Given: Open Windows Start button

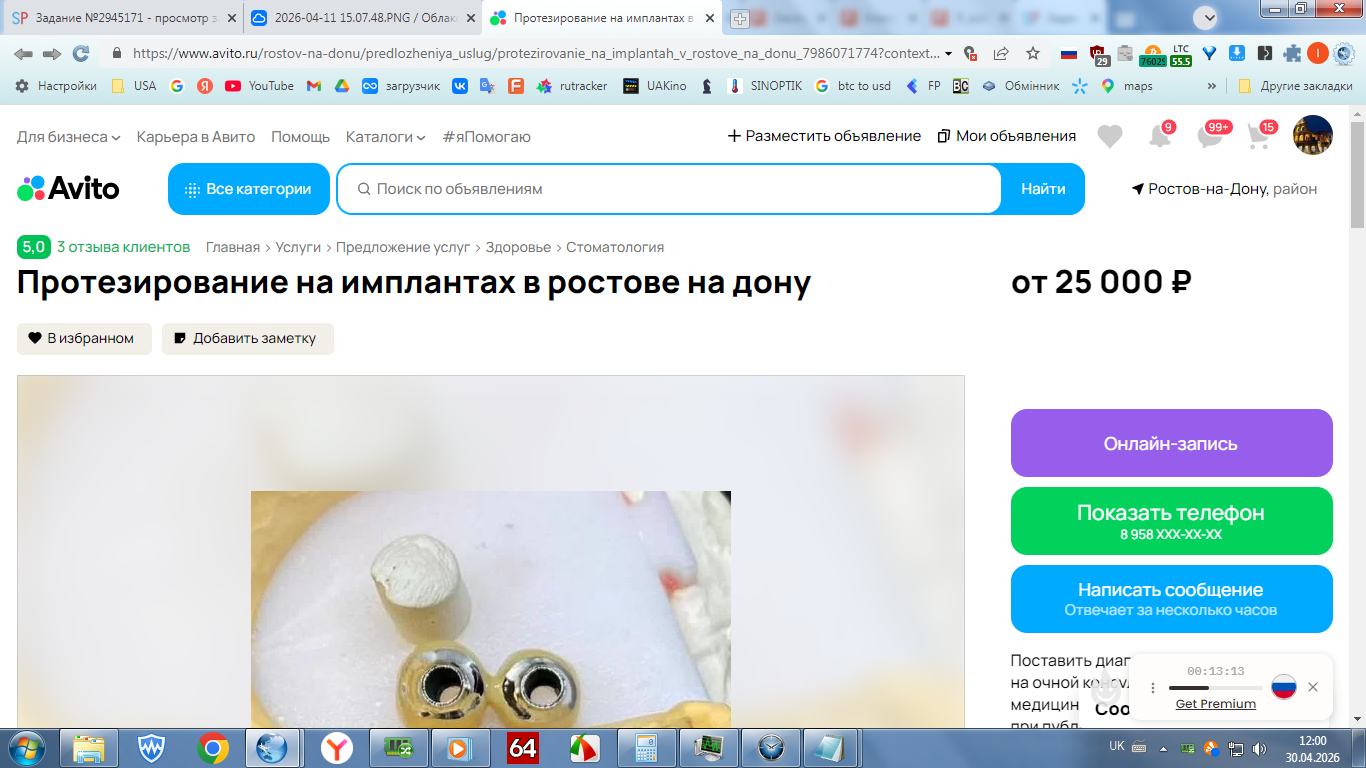Looking at the screenshot, I should pos(26,748).
